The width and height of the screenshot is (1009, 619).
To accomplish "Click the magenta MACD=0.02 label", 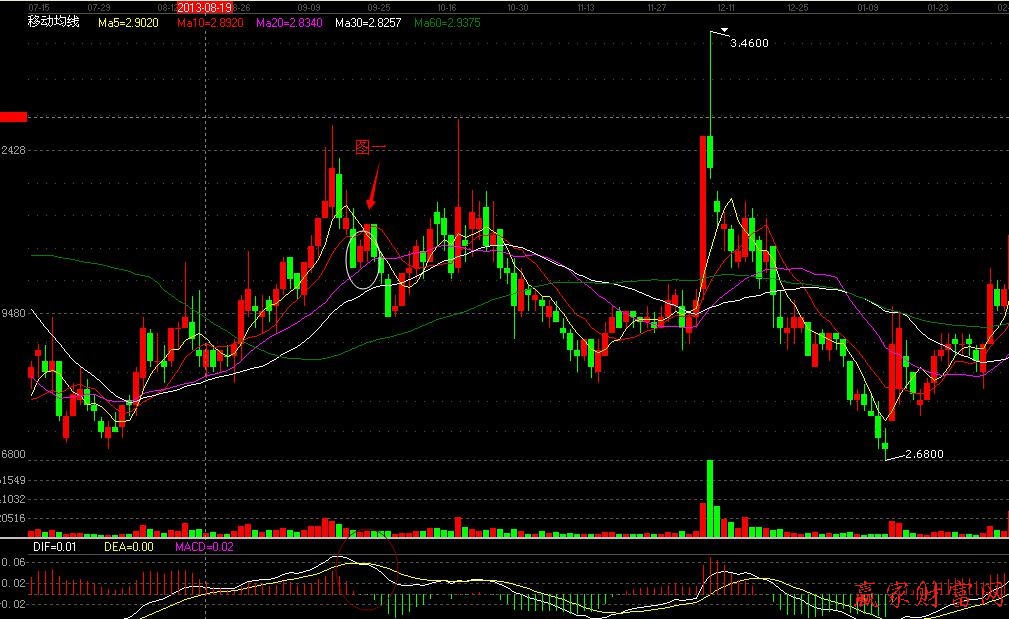I will tap(204, 547).
